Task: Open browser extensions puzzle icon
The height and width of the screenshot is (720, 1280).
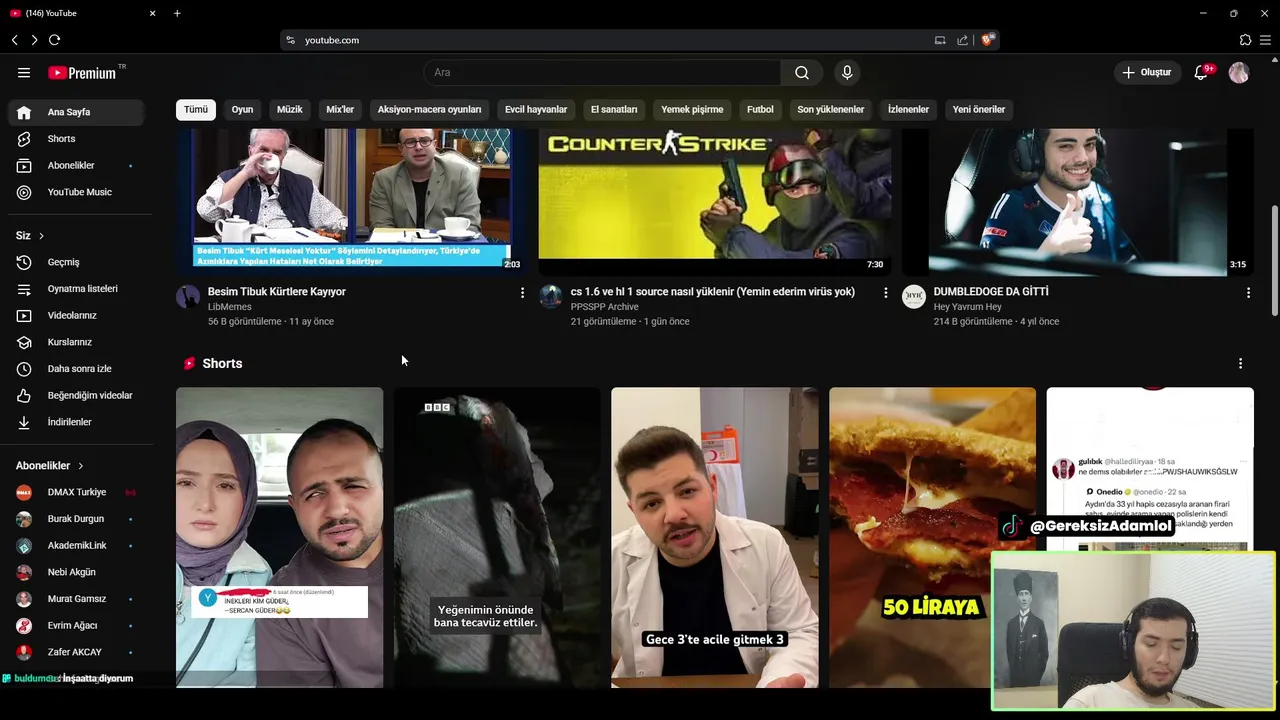Action: 1245,40
